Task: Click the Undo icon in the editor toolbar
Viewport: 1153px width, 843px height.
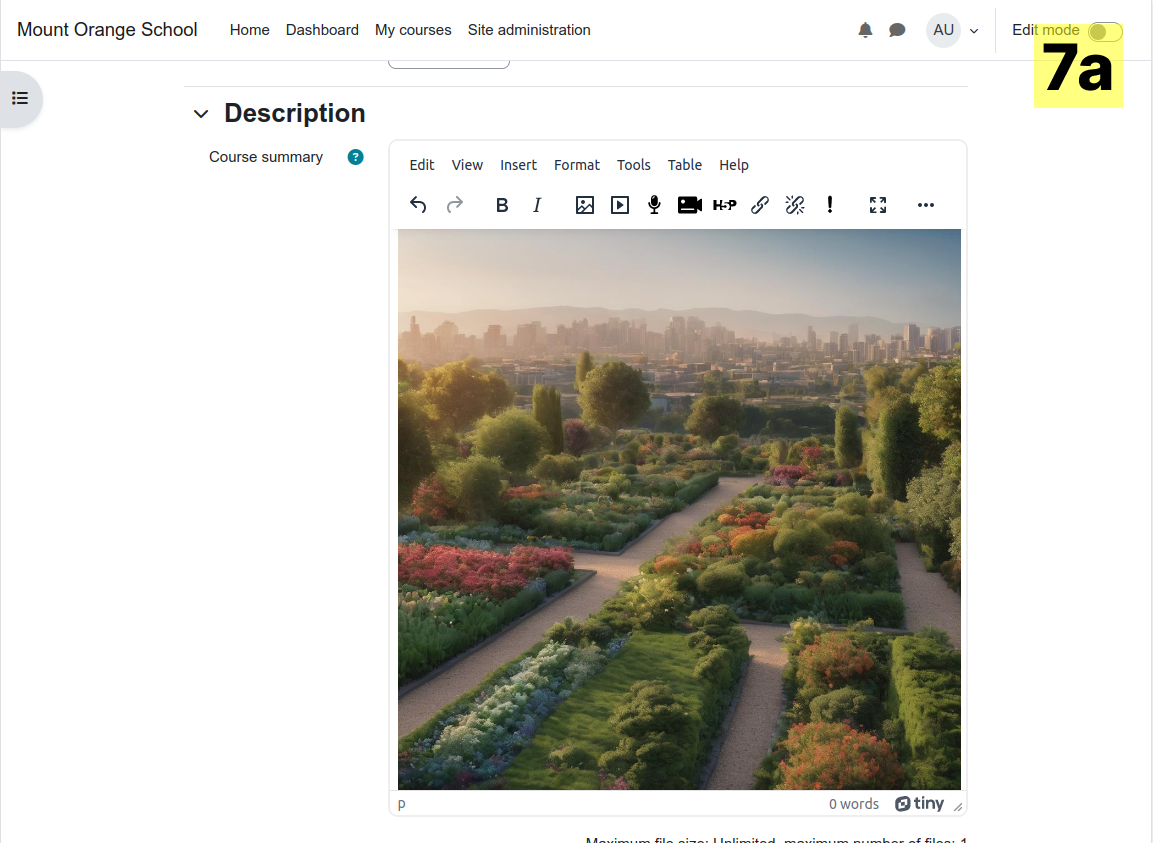Action: point(418,204)
